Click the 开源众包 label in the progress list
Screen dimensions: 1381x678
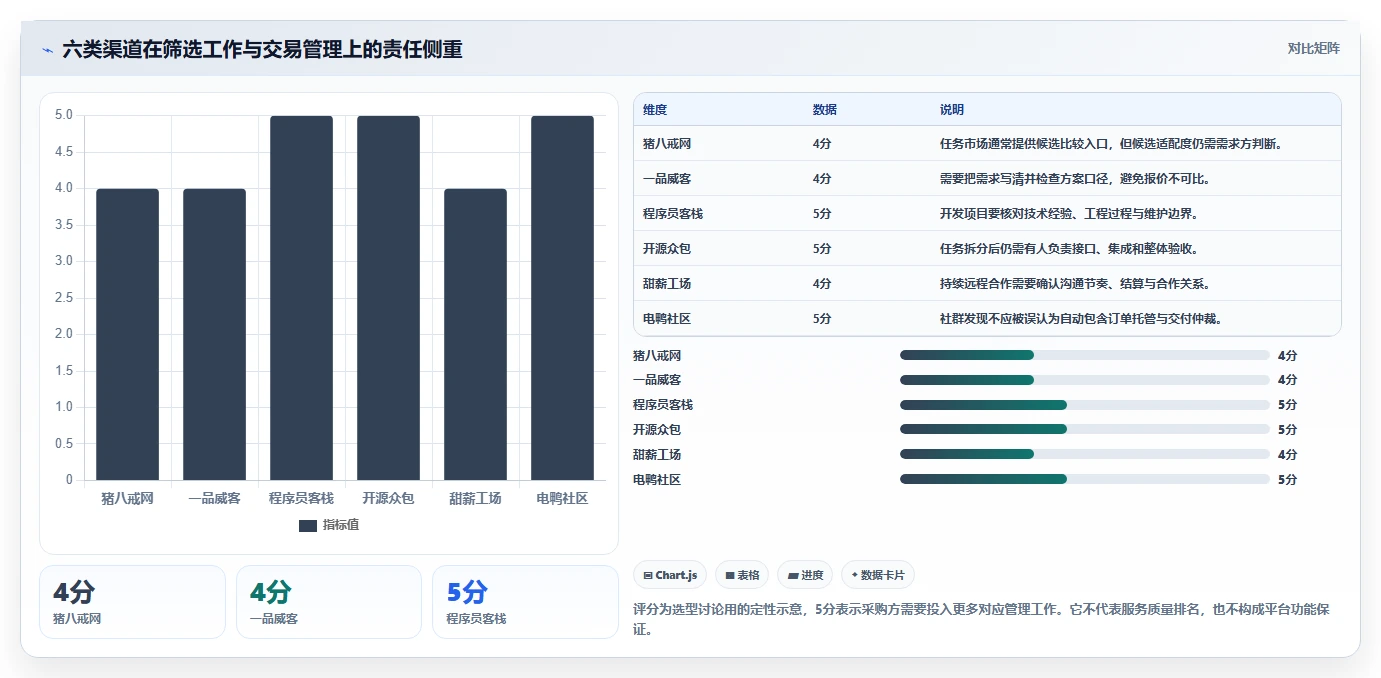pos(657,429)
